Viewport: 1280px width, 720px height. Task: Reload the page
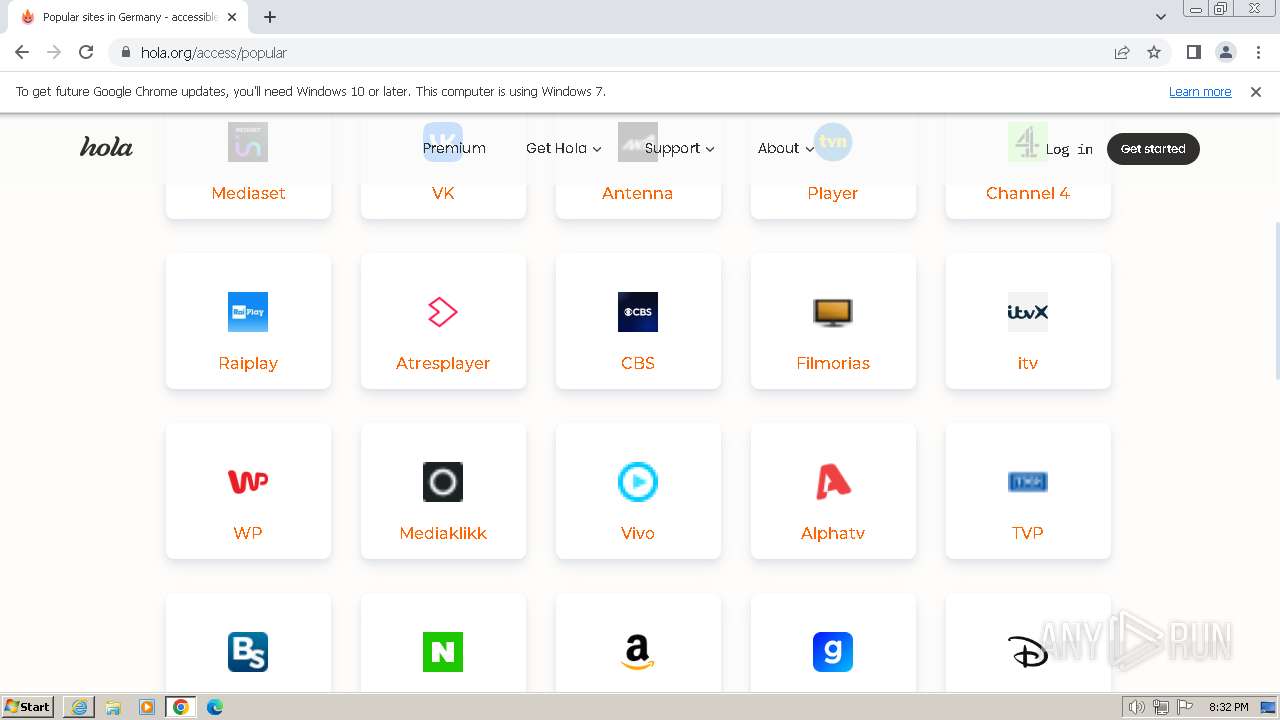[86, 52]
